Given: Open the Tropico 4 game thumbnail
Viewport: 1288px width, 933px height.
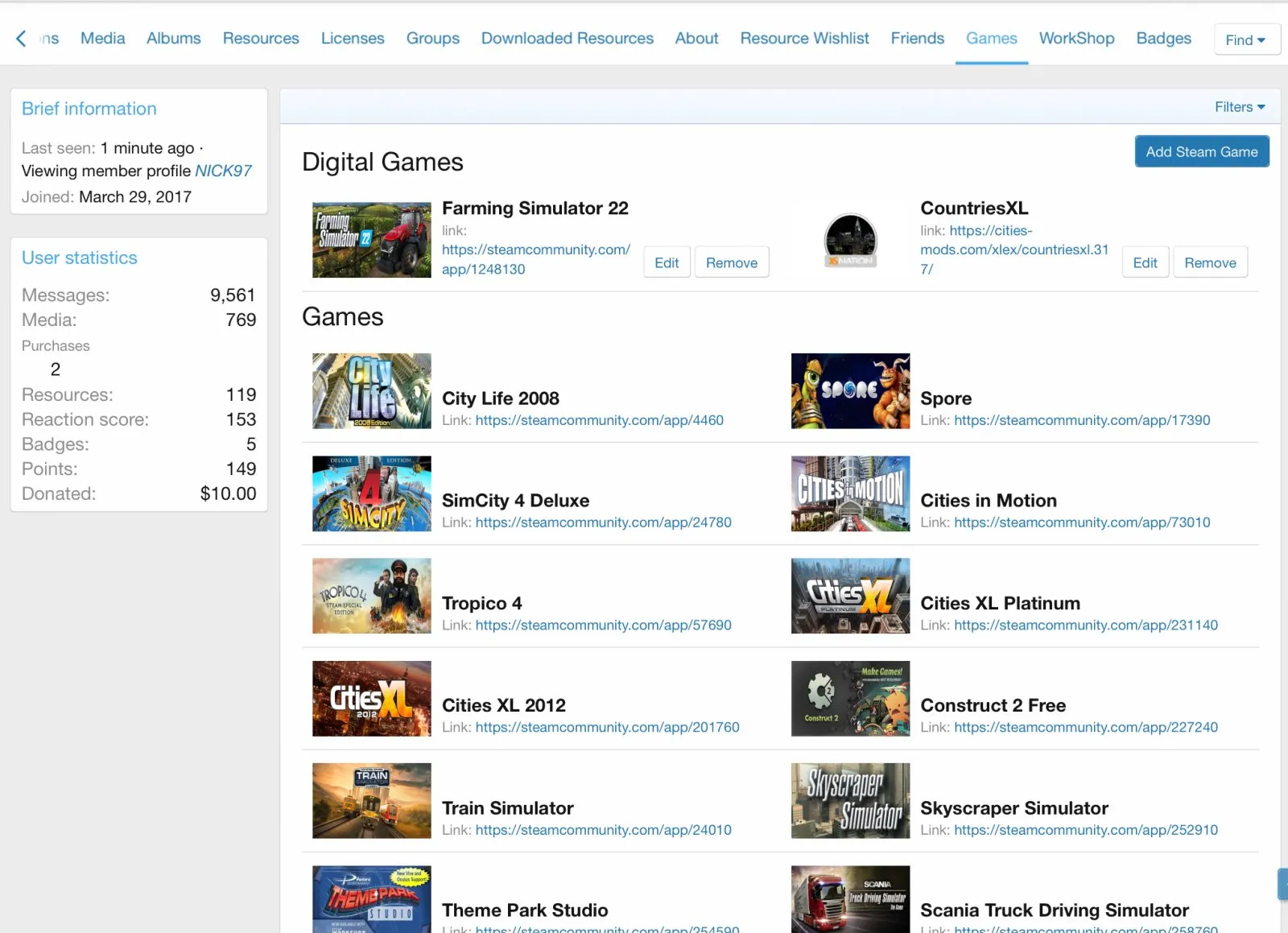Looking at the screenshot, I should tap(371, 596).
